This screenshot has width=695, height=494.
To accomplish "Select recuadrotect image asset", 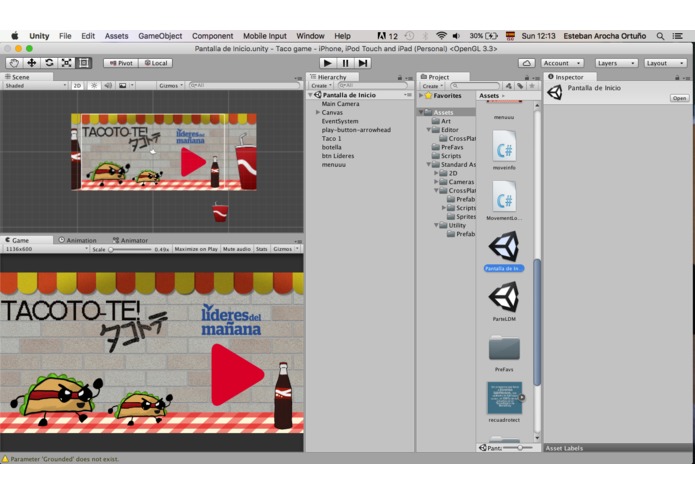I will point(504,402).
